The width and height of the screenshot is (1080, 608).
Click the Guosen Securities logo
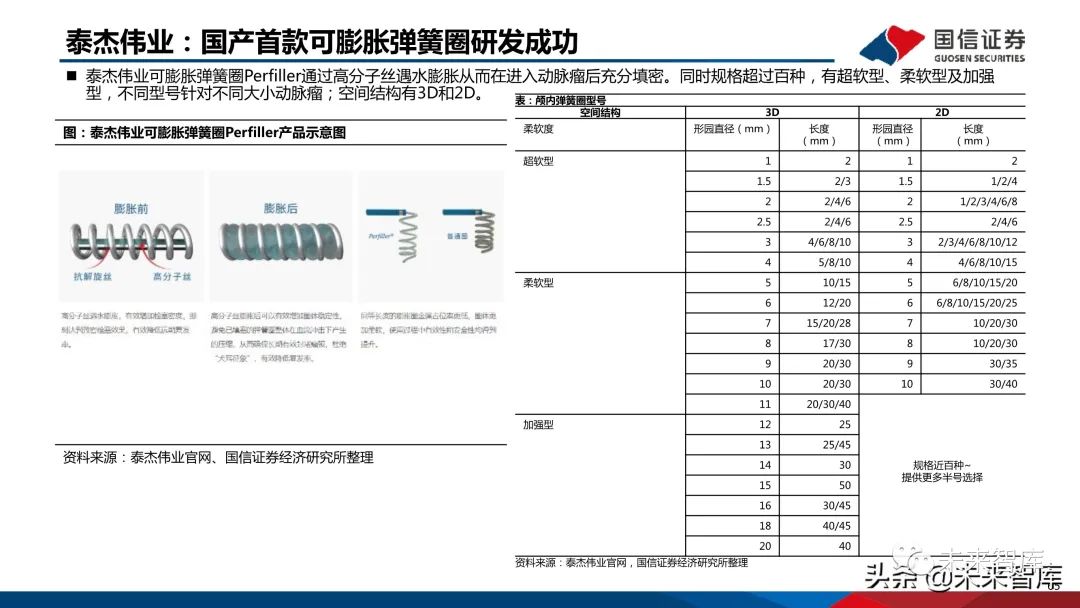[x=942, y=45]
